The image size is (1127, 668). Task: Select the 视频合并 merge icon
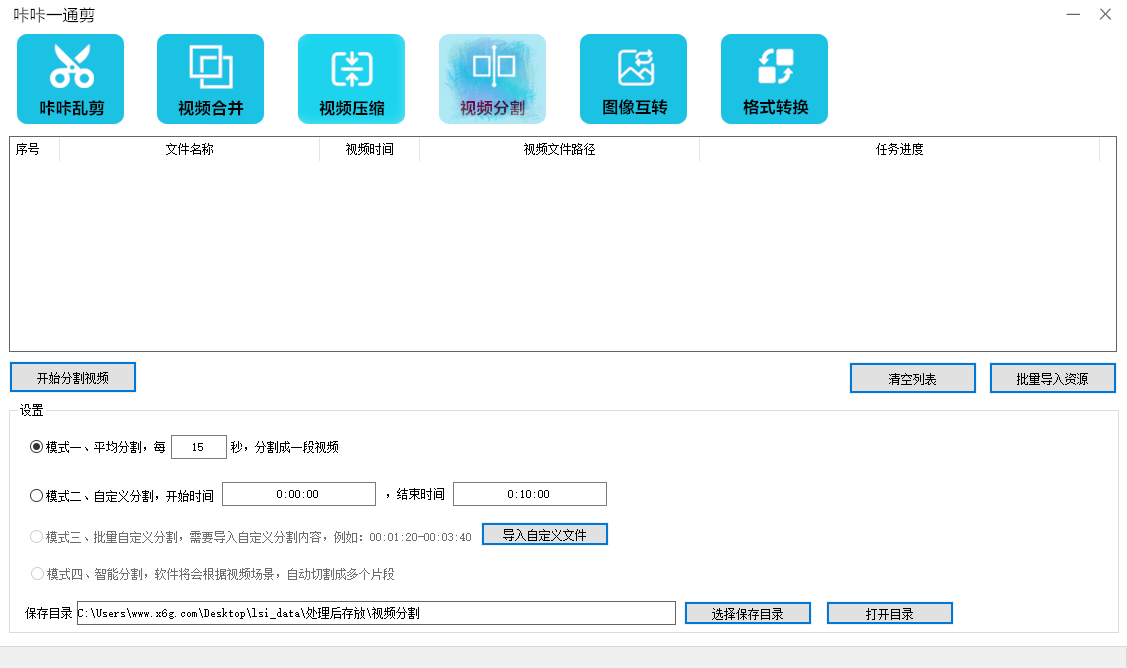pos(210,79)
